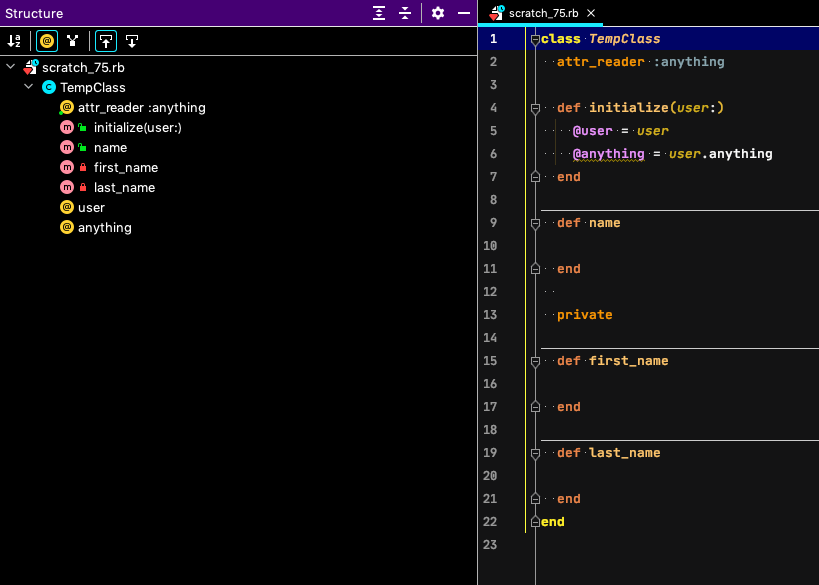
Task: Collapse name method fold marker on line 9
Action: point(535,223)
